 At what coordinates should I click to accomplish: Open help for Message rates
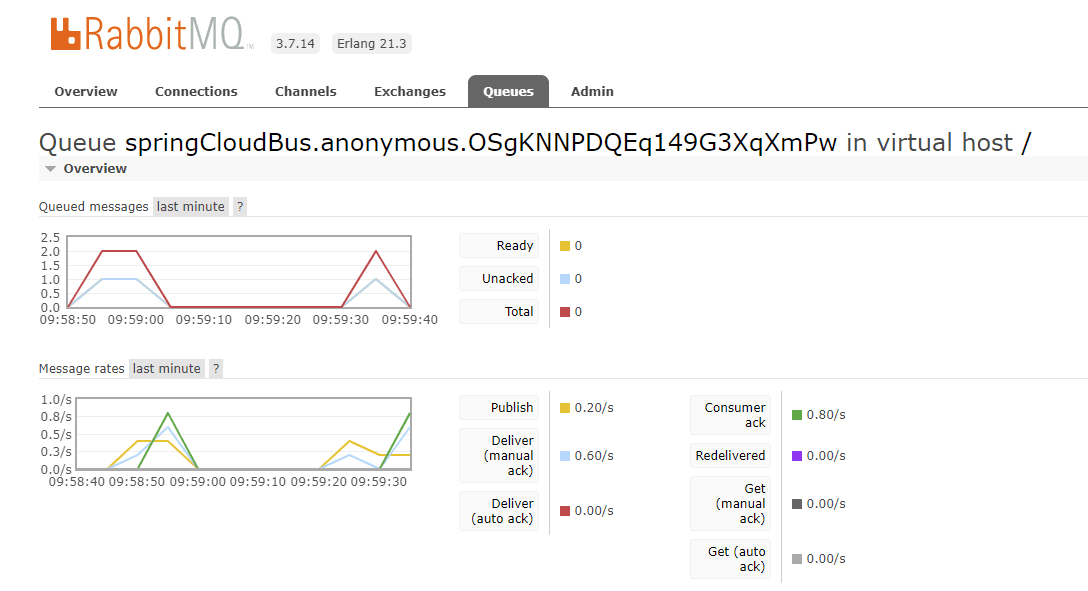pyautogui.click(x=216, y=369)
